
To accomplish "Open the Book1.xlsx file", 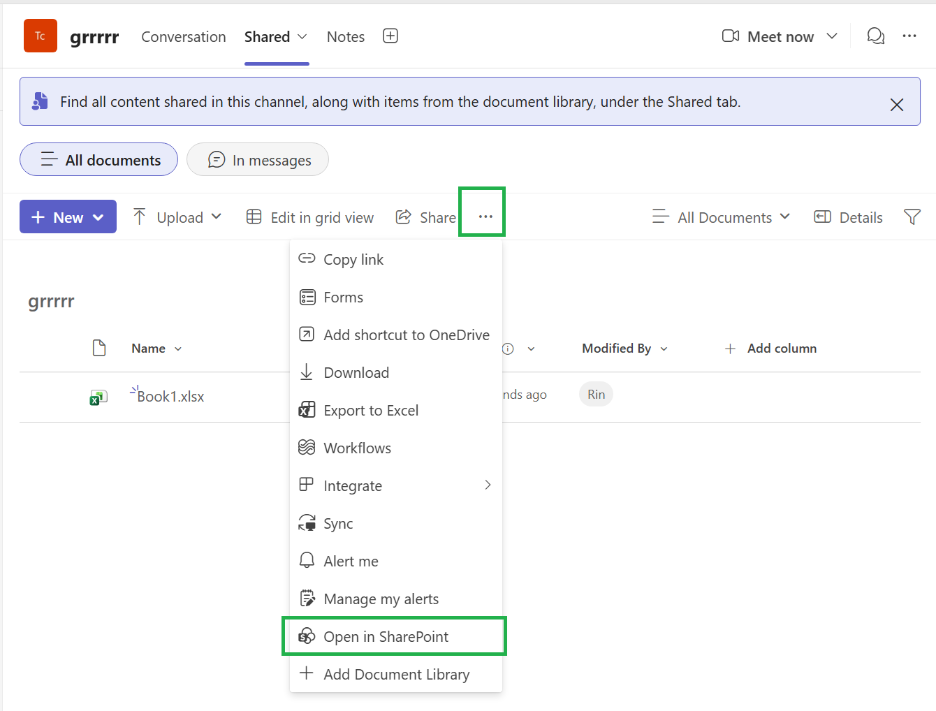I will click(170, 396).
